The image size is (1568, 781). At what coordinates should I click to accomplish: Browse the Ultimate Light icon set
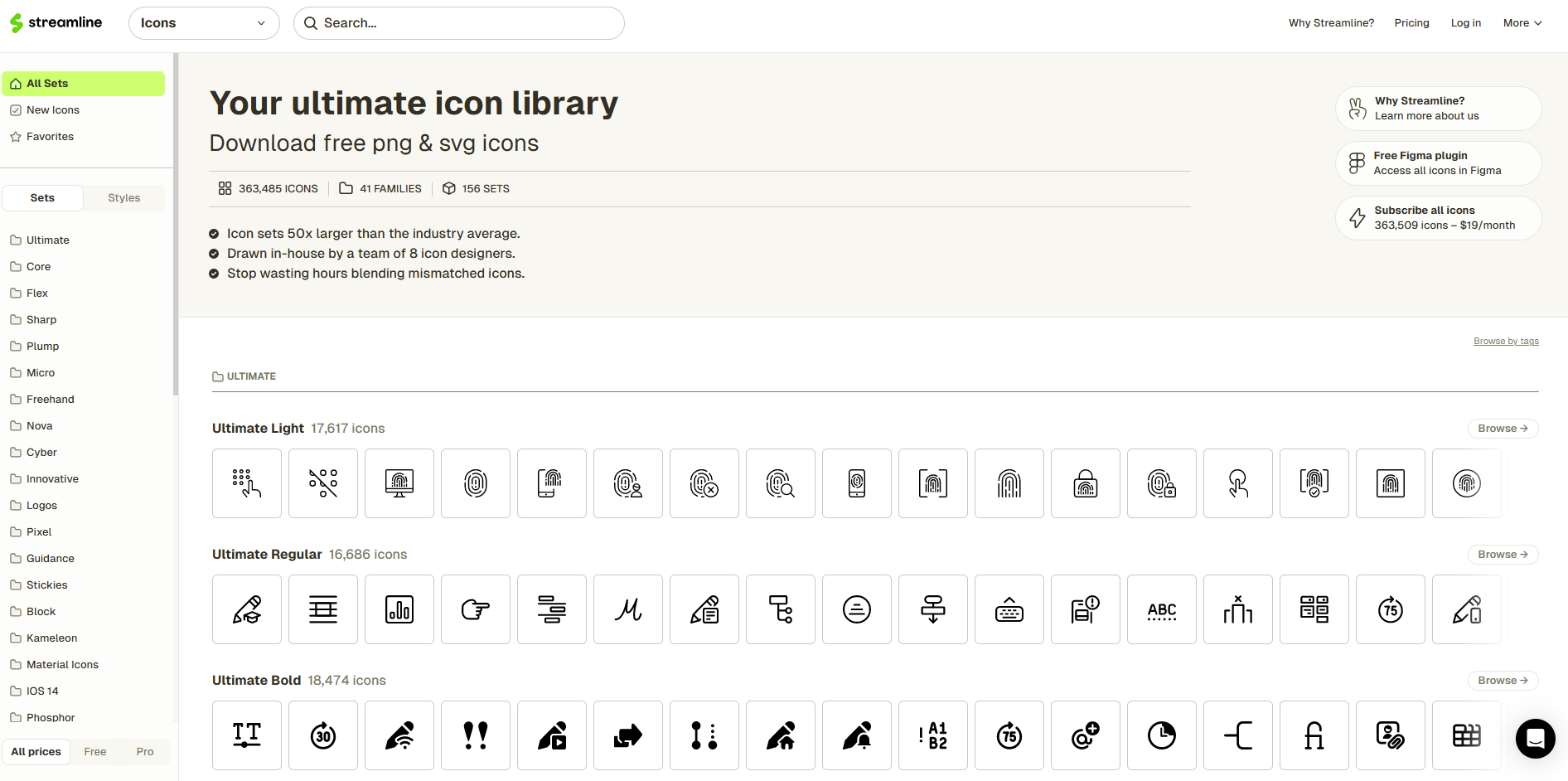click(x=1502, y=429)
